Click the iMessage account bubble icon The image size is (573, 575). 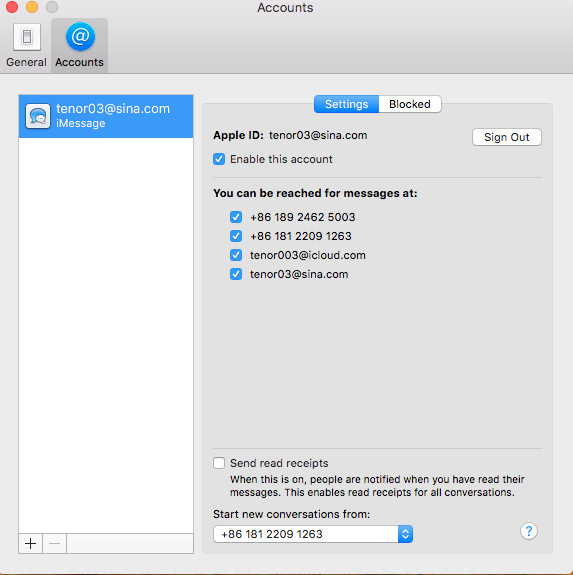click(37, 116)
